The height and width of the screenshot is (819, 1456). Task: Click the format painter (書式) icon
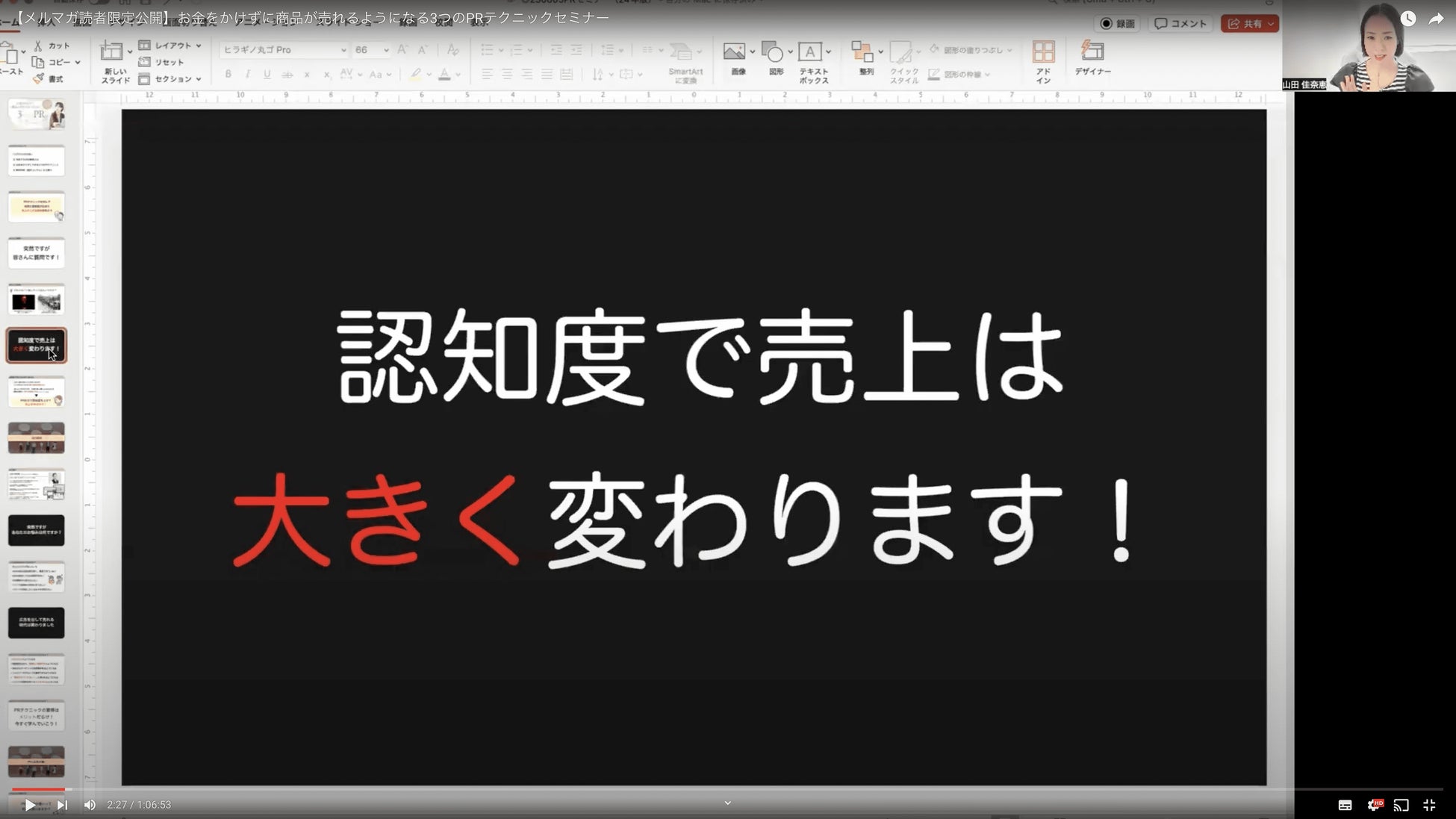pos(39,79)
